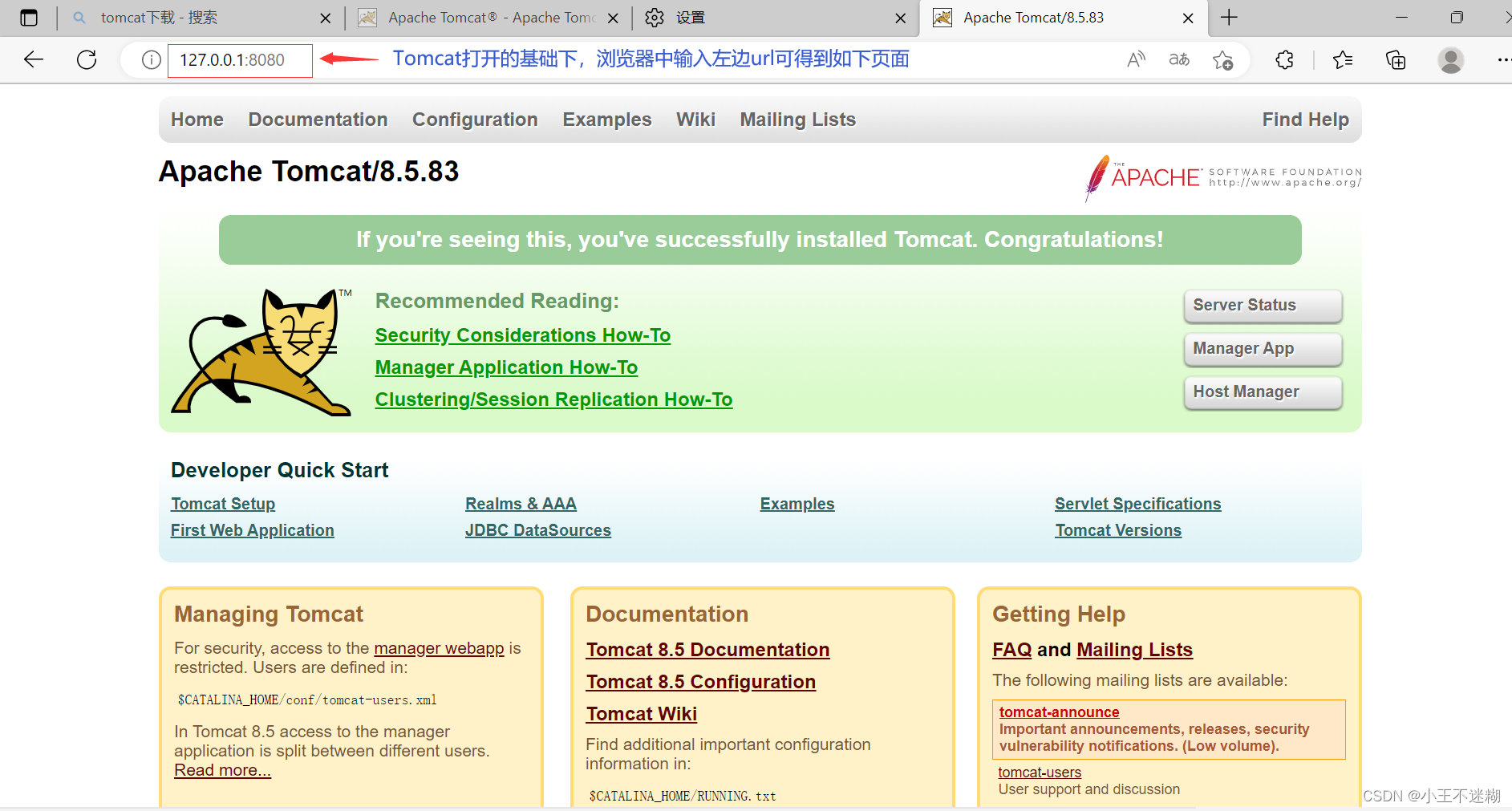1512x811 pixels.
Task: Click the Apache Tomcat/8.5.83 page heading
Action: tap(309, 172)
